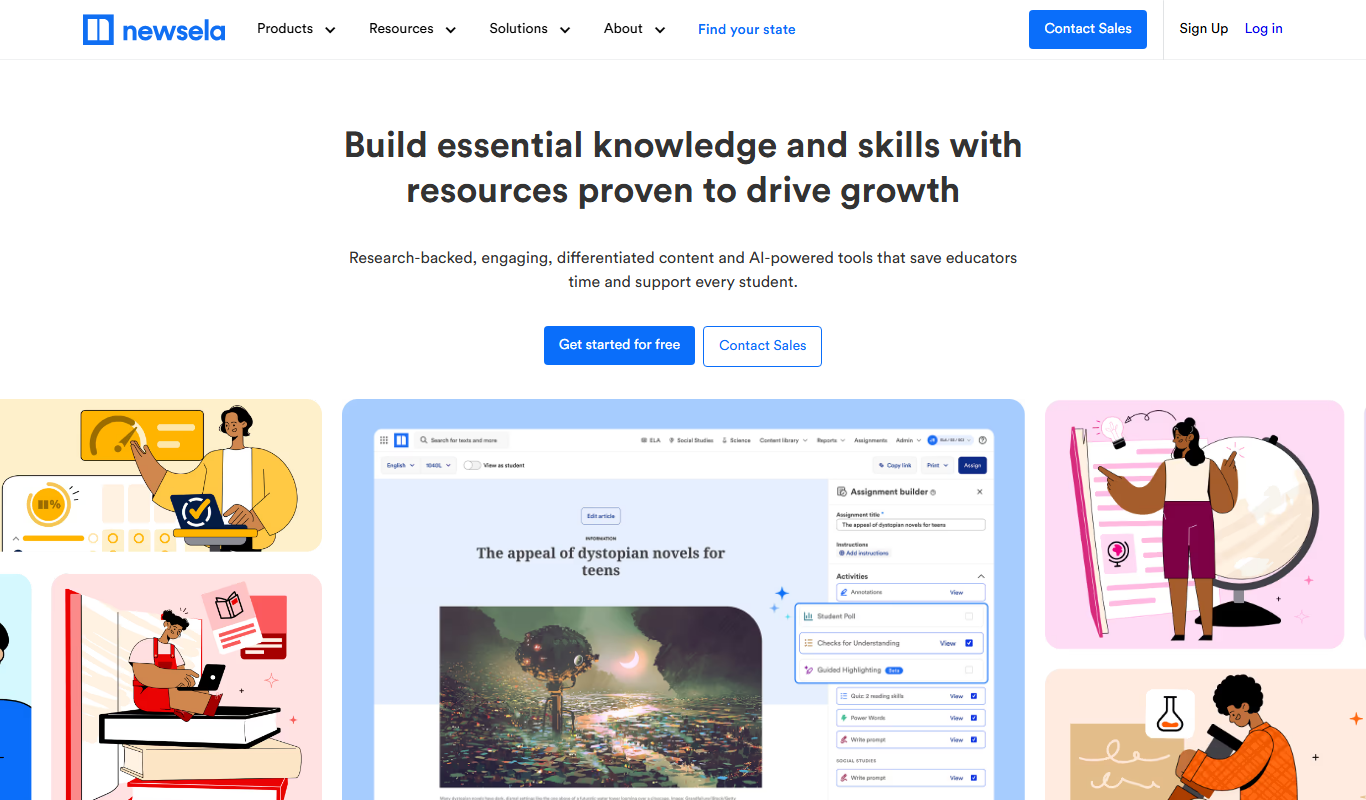The image size is (1366, 800).
Task: Click the user avatar in mockup header
Action: [933, 440]
